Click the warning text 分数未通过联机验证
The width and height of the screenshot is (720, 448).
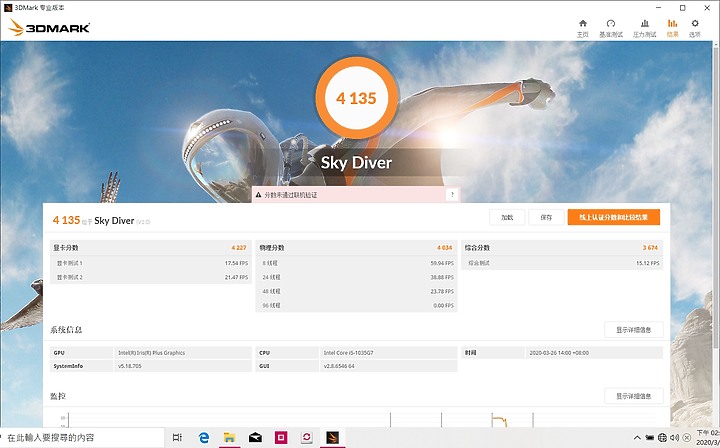pos(291,195)
